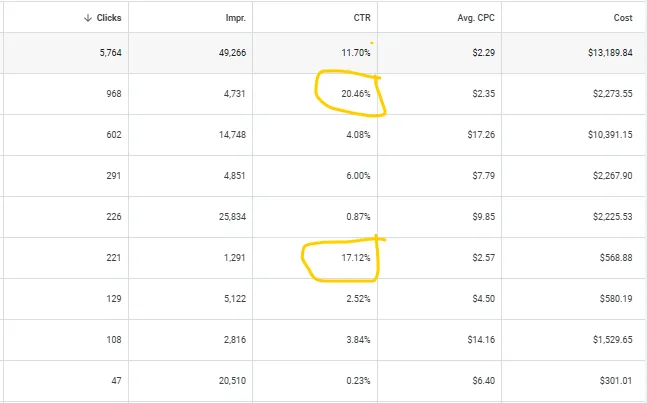This screenshot has width=647, height=403.
Task: Click the 968 clicks cell
Action: pos(110,93)
